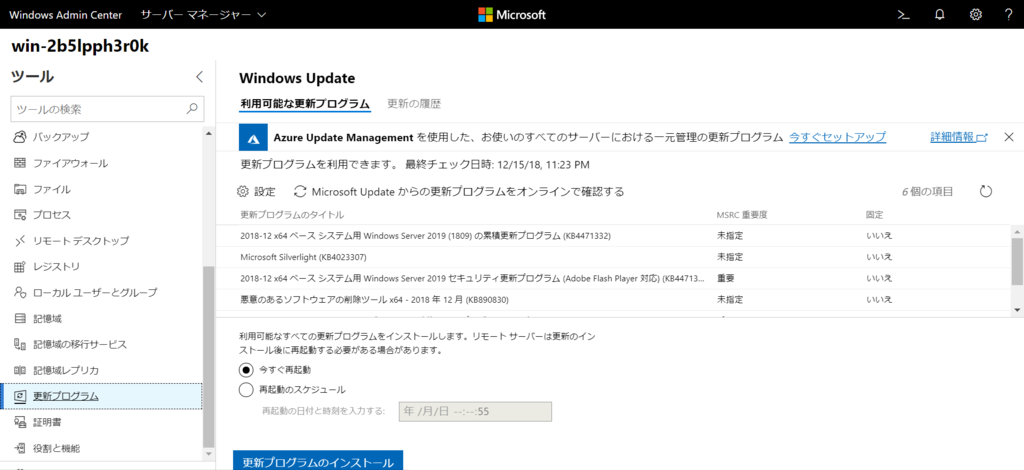Click the 更新プログラム tool icon
The height and width of the screenshot is (470, 1024).
[x=20, y=396]
